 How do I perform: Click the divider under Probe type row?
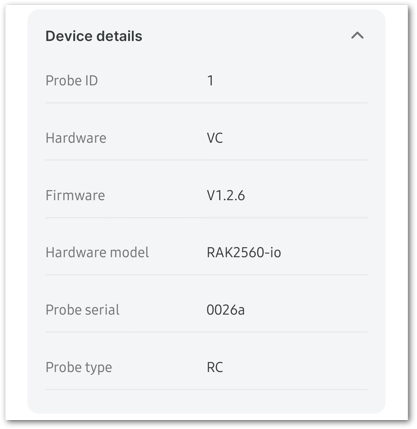click(x=206, y=389)
